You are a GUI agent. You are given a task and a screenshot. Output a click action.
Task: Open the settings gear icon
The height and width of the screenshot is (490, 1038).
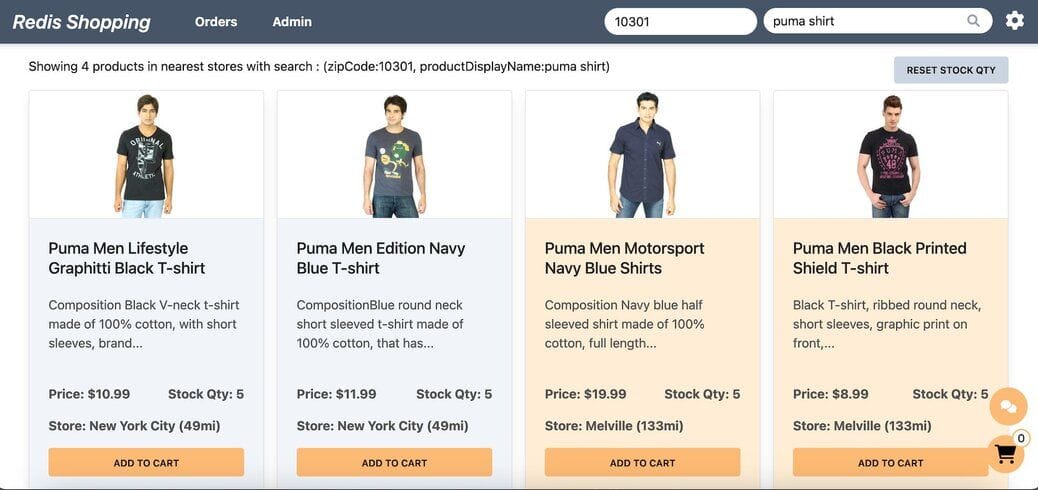tap(1015, 21)
